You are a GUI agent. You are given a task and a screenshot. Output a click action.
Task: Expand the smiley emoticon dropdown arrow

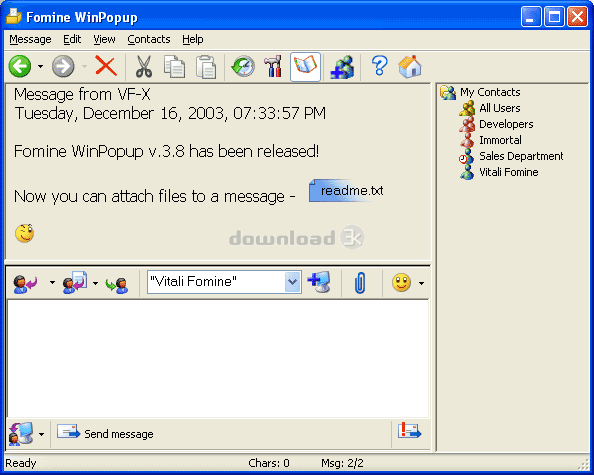[x=421, y=283]
